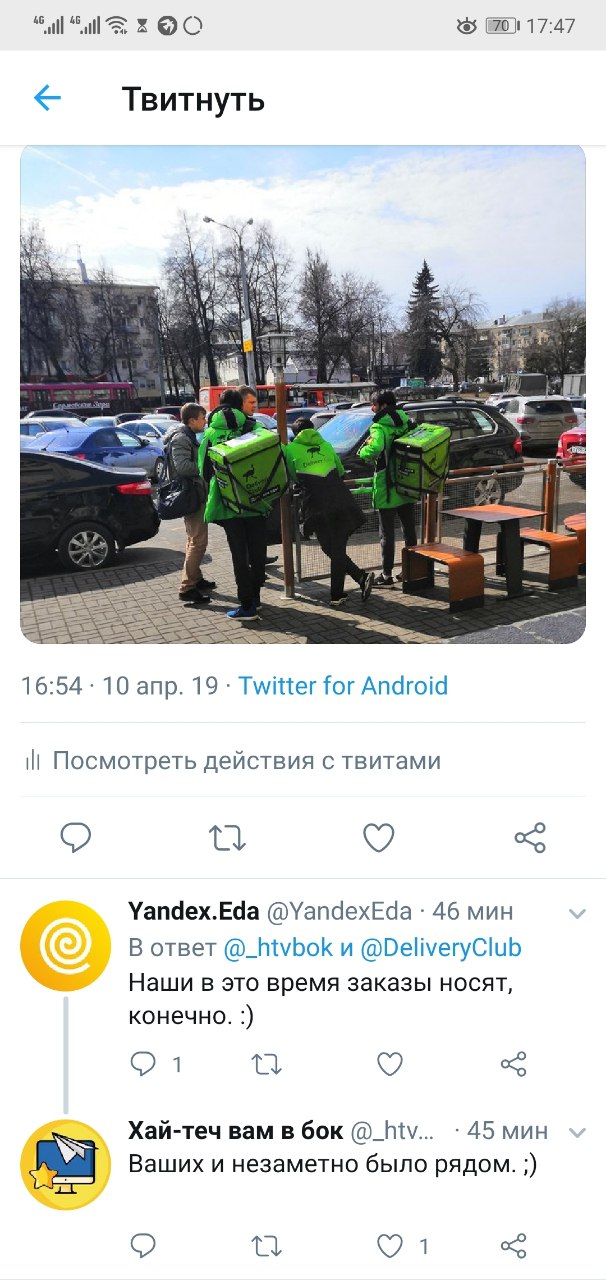Like the main tweet with heart

[x=378, y=838]
